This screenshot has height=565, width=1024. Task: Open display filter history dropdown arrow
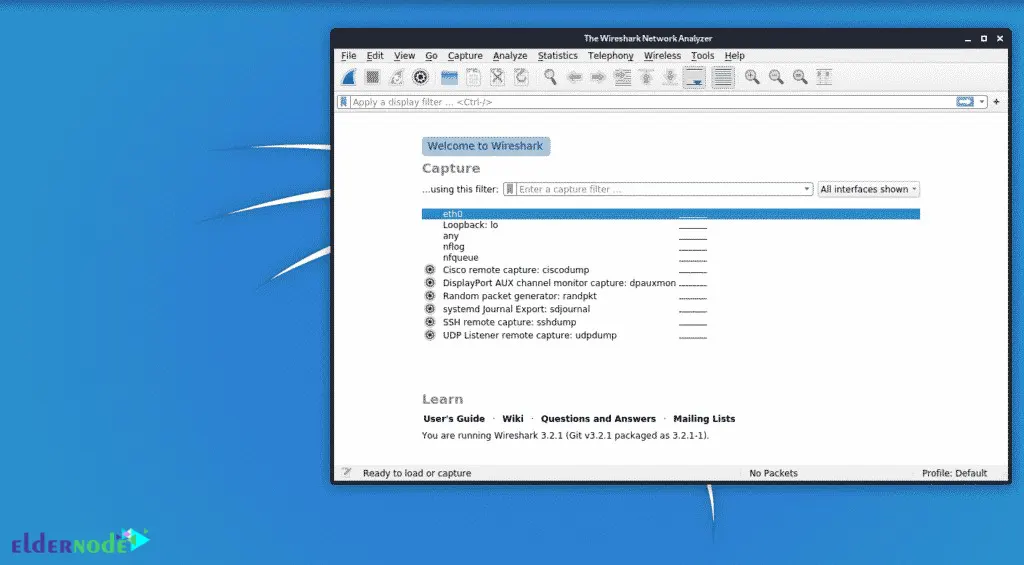pos(982,102)
